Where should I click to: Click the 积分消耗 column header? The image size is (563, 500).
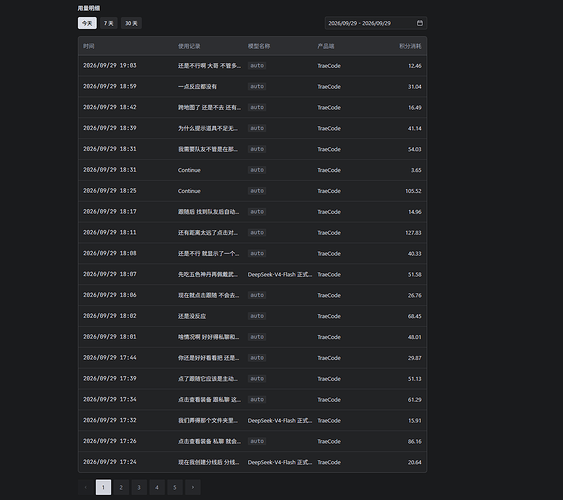tap(410, 46)
